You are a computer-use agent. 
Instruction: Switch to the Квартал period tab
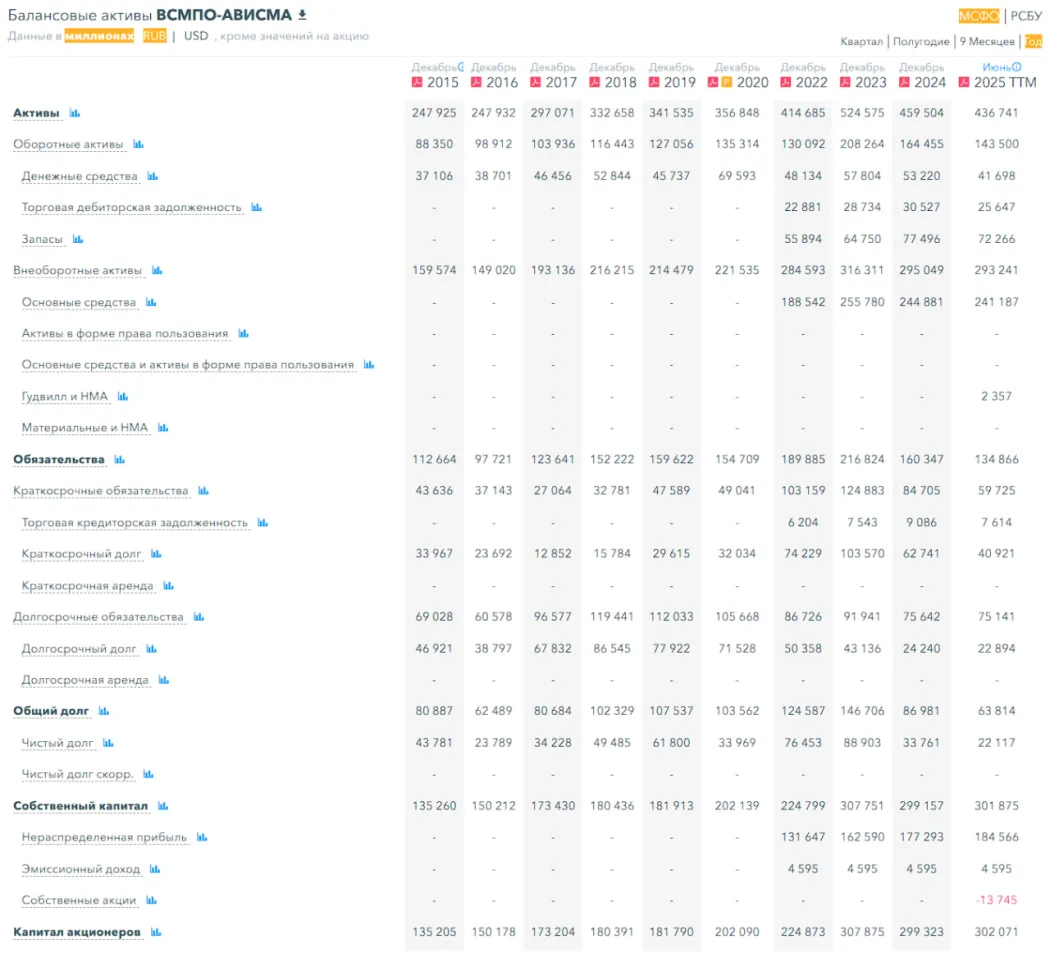tap(861, 41)
